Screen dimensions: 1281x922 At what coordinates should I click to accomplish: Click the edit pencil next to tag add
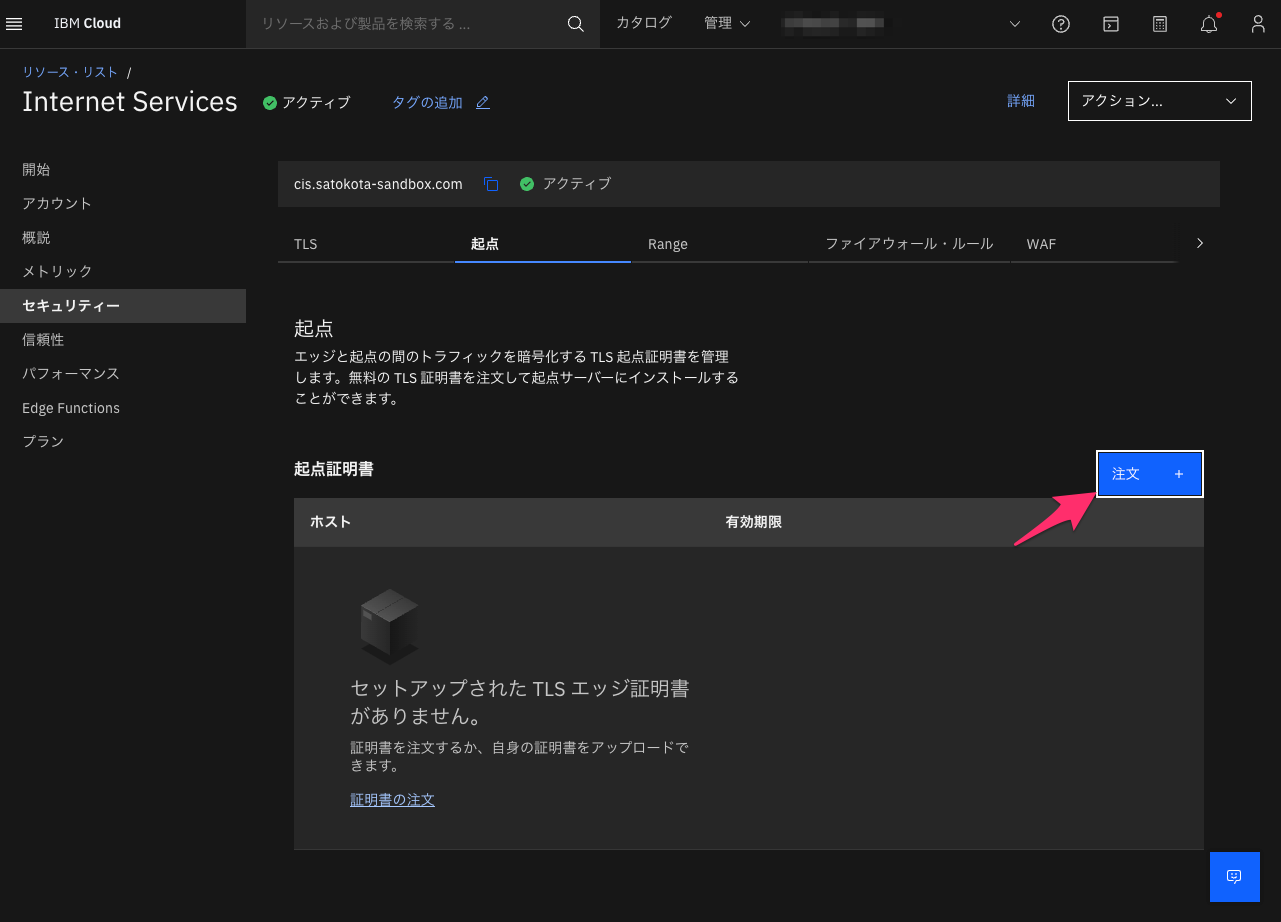tap(483, 103)
